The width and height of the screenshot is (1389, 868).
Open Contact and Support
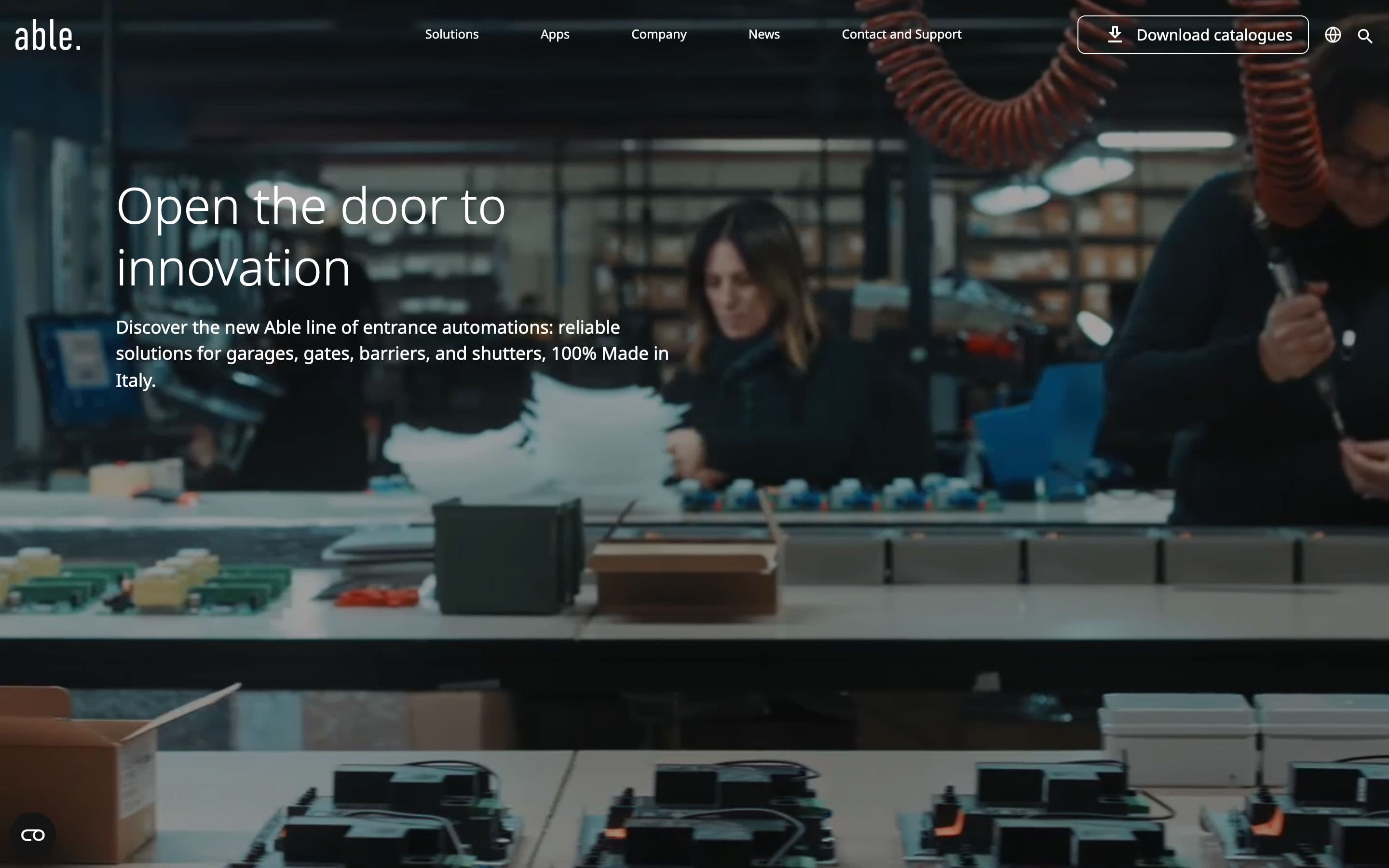point(901,34)
